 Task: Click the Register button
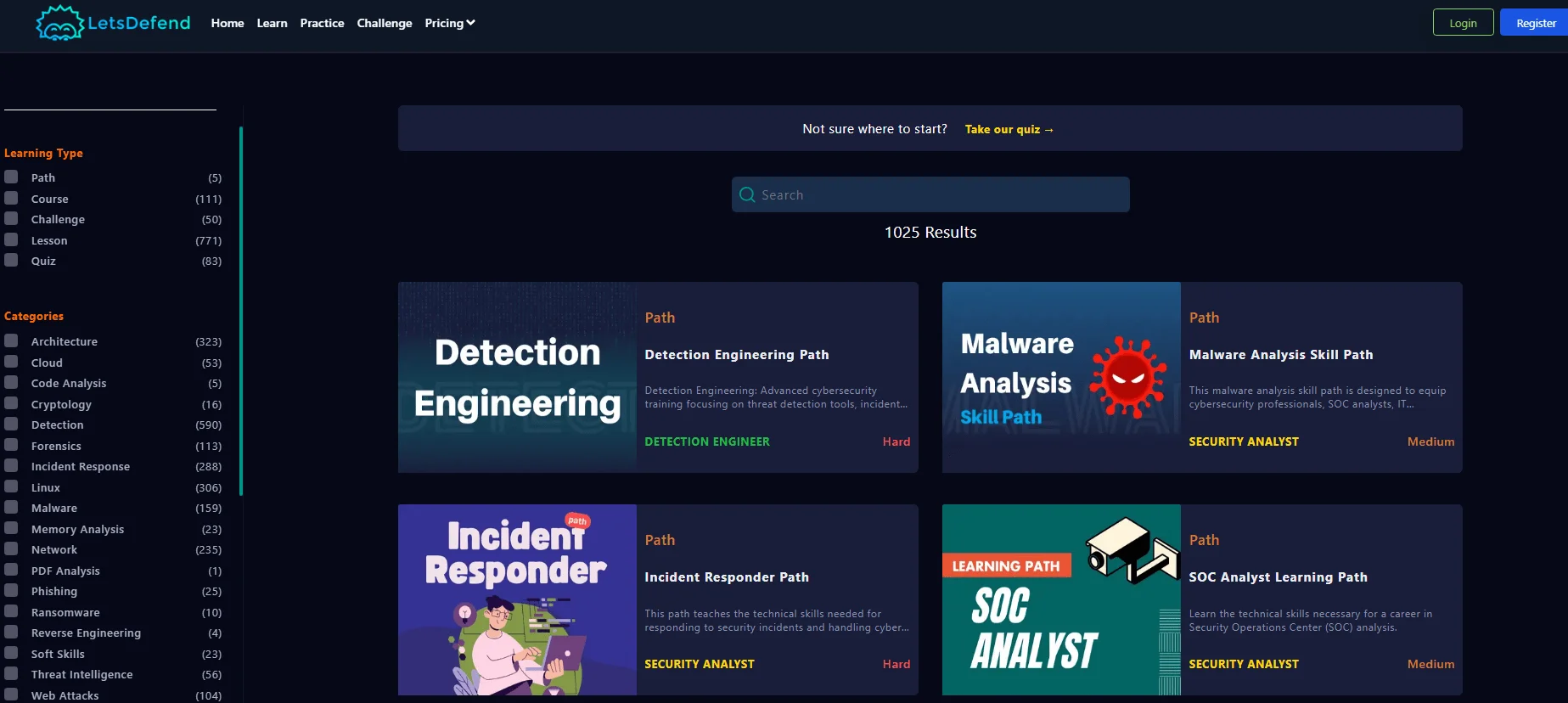point(1536,23)
